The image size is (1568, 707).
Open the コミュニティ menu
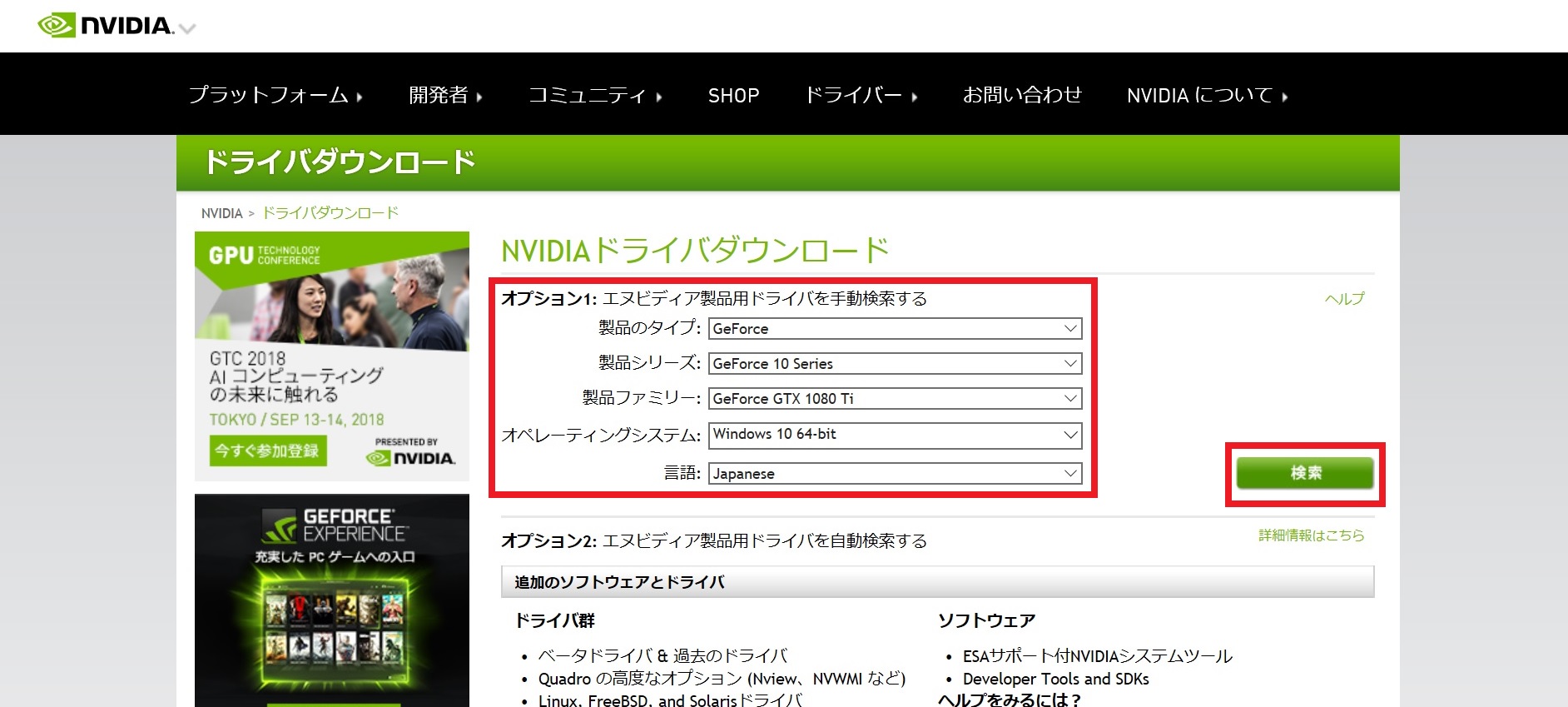(595, 96)
